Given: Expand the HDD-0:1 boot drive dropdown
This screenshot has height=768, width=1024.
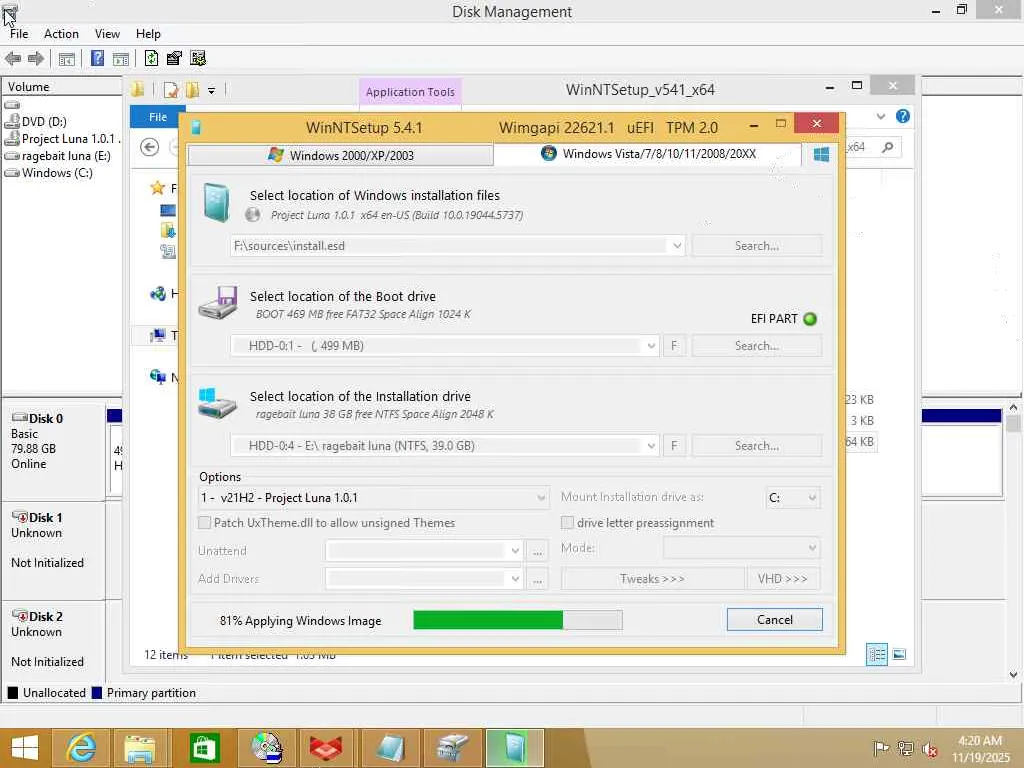Looking at the screenshot, I should 650,345.
